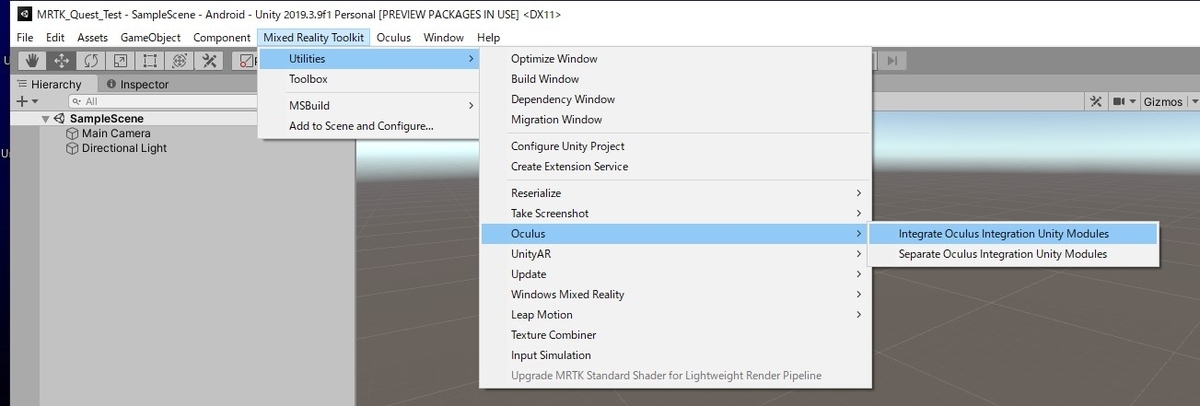Expand the Leap Motion submenu

(676, 314)
